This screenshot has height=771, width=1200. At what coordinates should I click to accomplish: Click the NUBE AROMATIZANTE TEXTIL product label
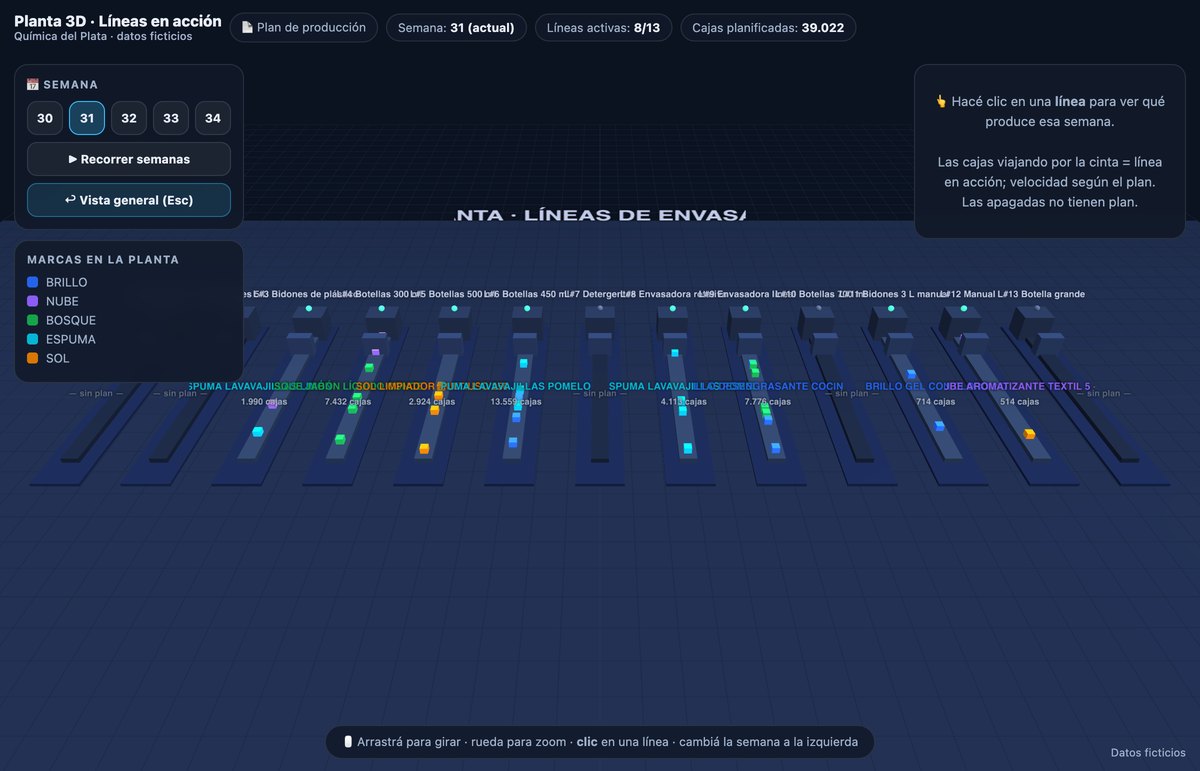pyautogui.click(x=1018, y=386)
